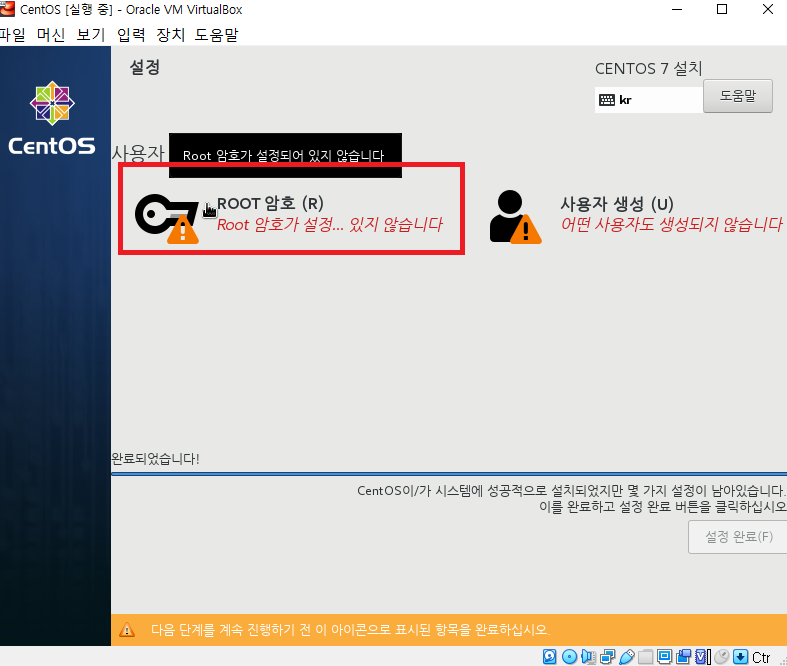Click the mouse integration status icon

722,656
